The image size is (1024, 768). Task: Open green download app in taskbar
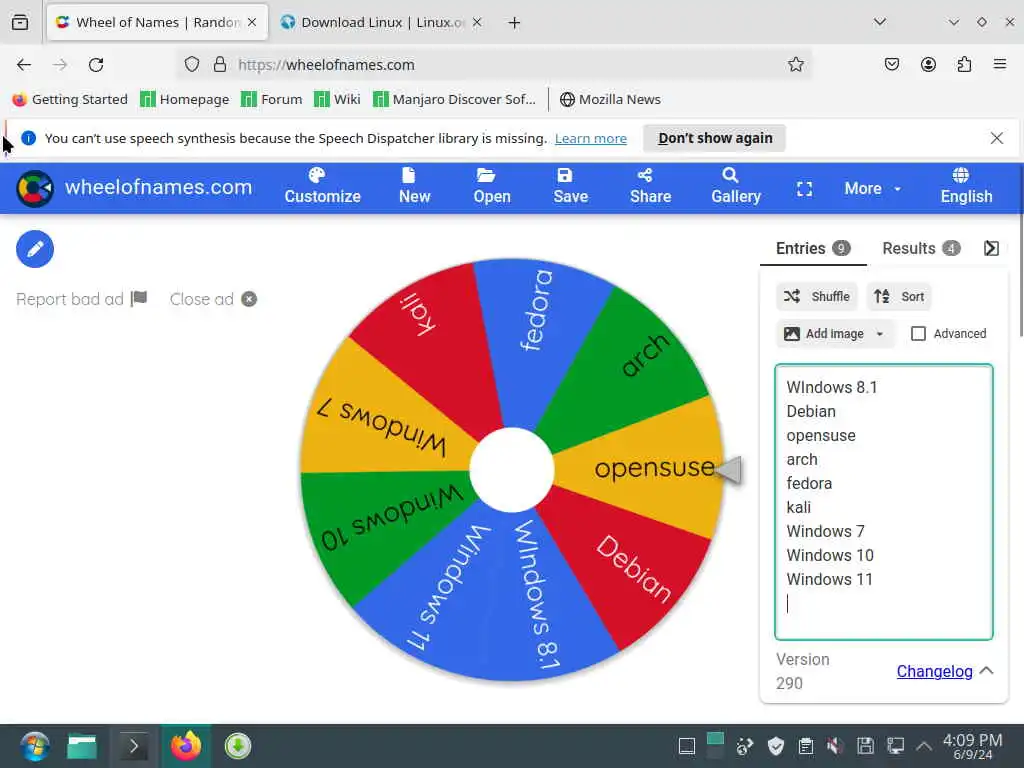(x=238, y=746)
